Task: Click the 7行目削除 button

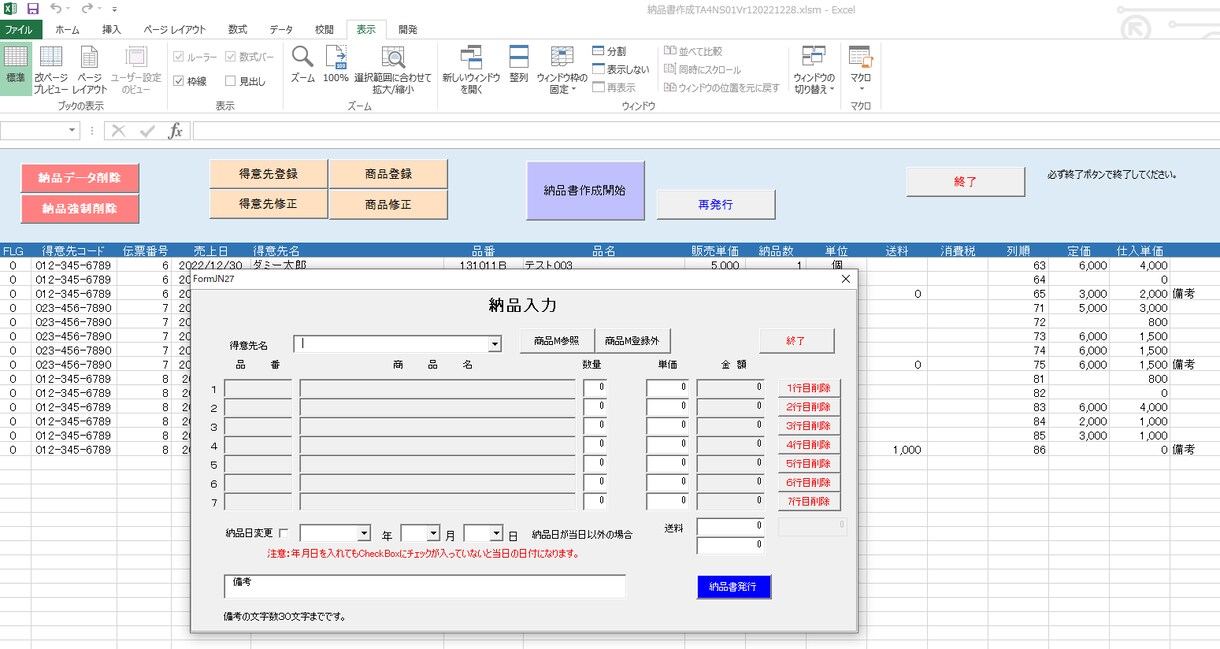Action: (x=810, y=502)
